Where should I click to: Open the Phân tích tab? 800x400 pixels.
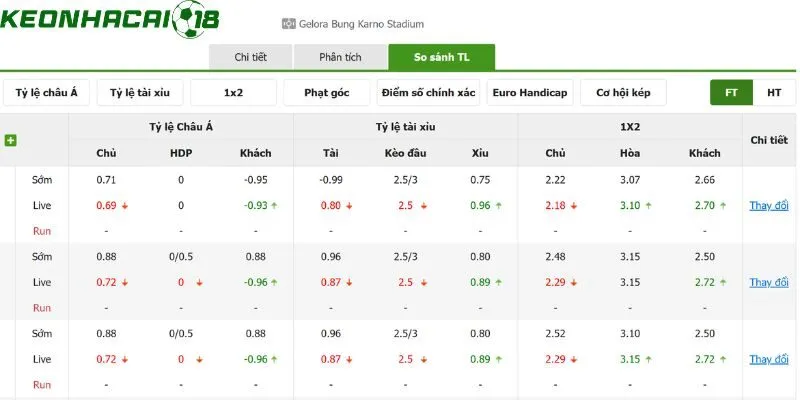pos(340,57)
